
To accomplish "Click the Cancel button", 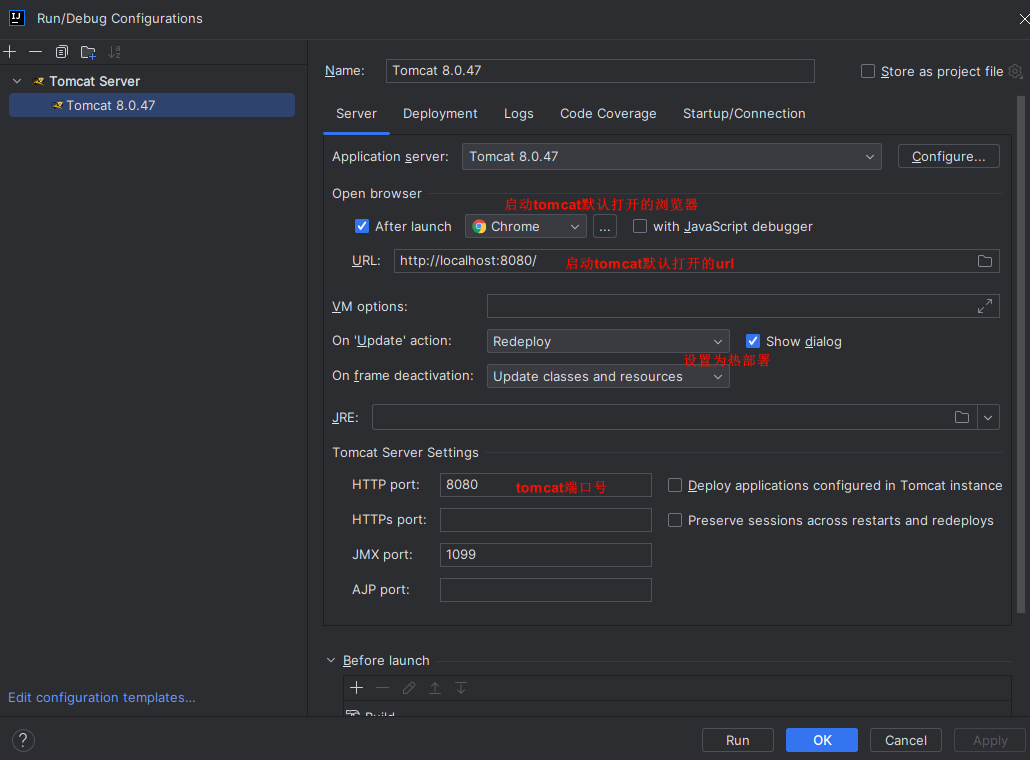I will pos(906,740).
